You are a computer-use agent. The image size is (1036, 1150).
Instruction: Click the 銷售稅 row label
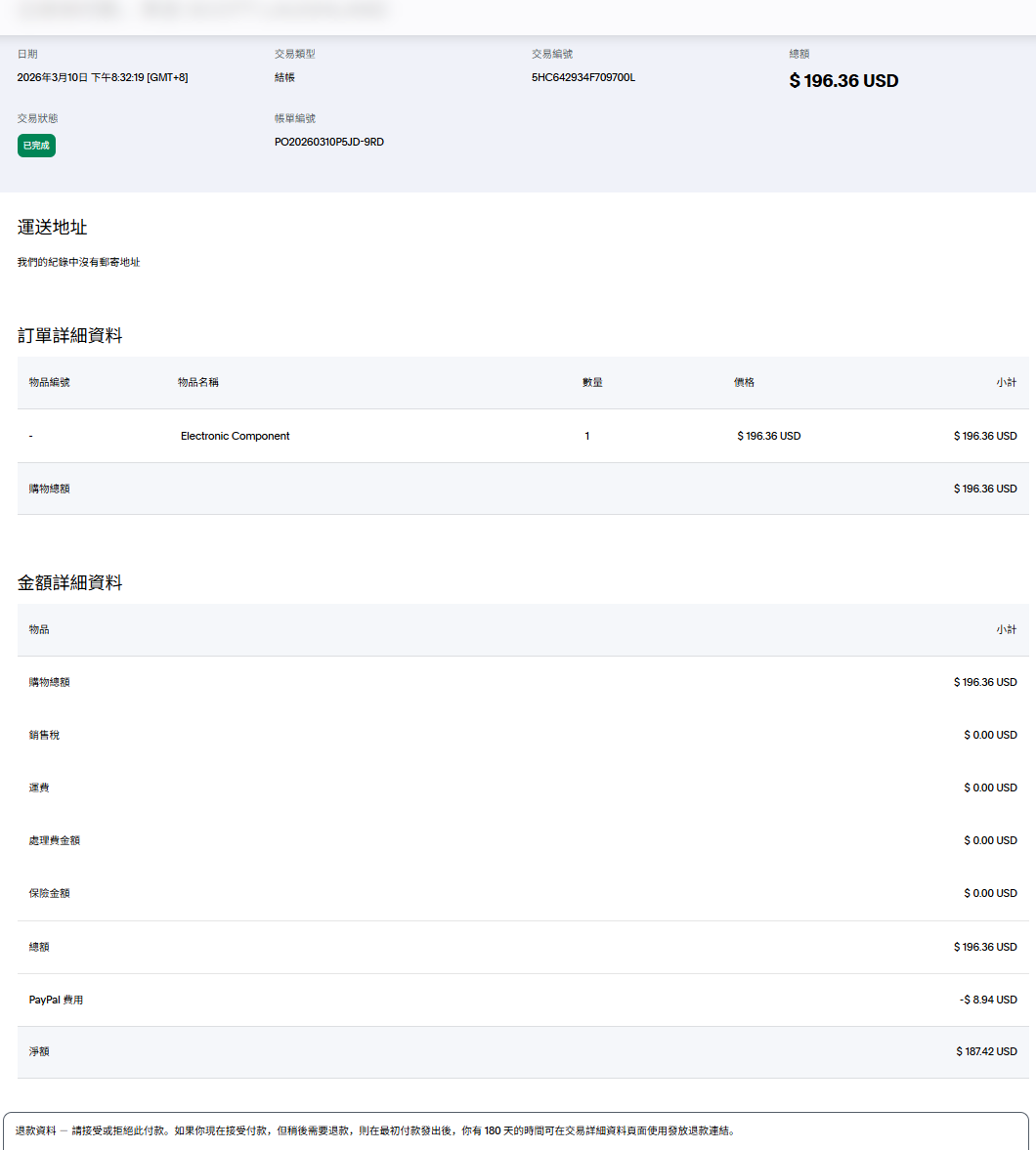(44, 735)
